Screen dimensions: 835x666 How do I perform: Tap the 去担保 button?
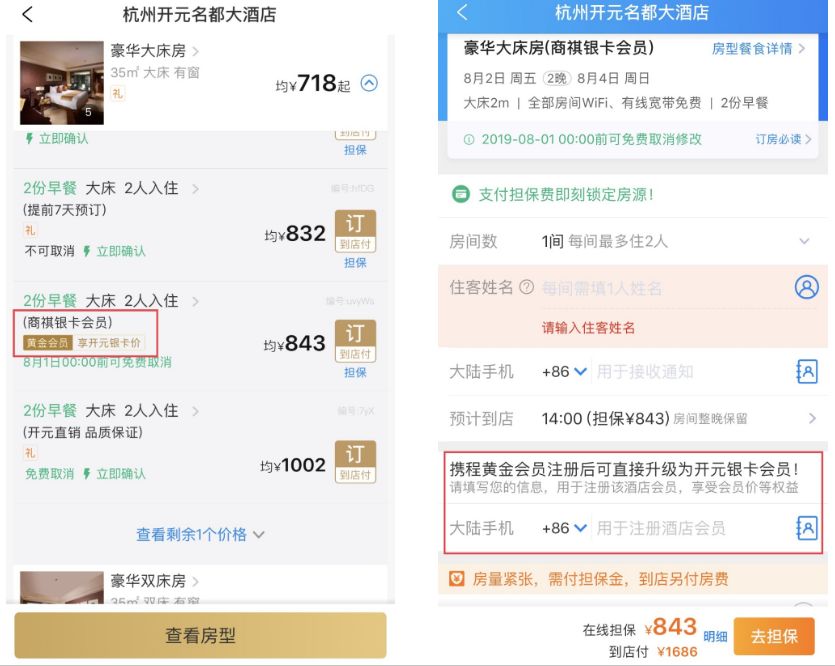point(774,636)
